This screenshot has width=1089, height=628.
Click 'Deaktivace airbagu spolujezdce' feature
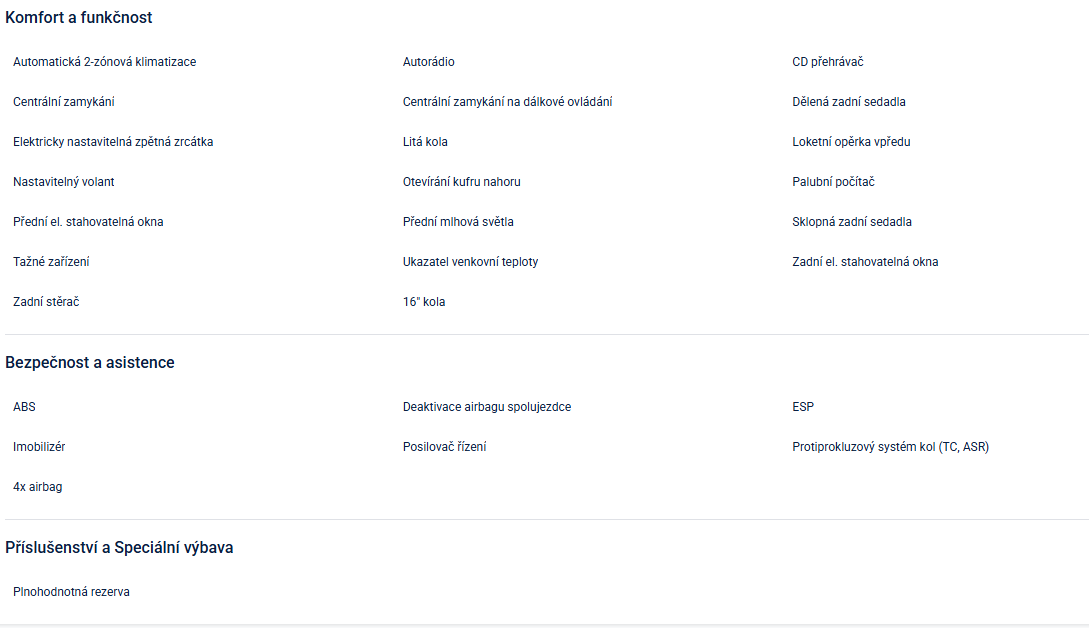coord(486,407)
